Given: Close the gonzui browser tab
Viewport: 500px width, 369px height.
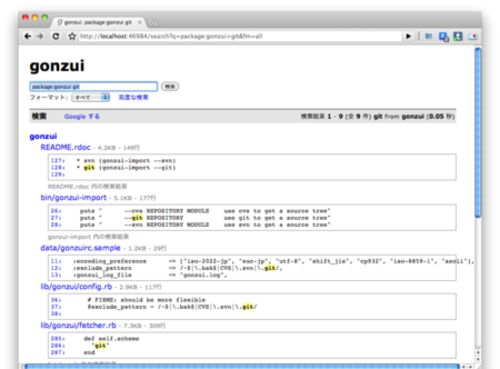Looking at the screenshot, I should tap(140, 22).
